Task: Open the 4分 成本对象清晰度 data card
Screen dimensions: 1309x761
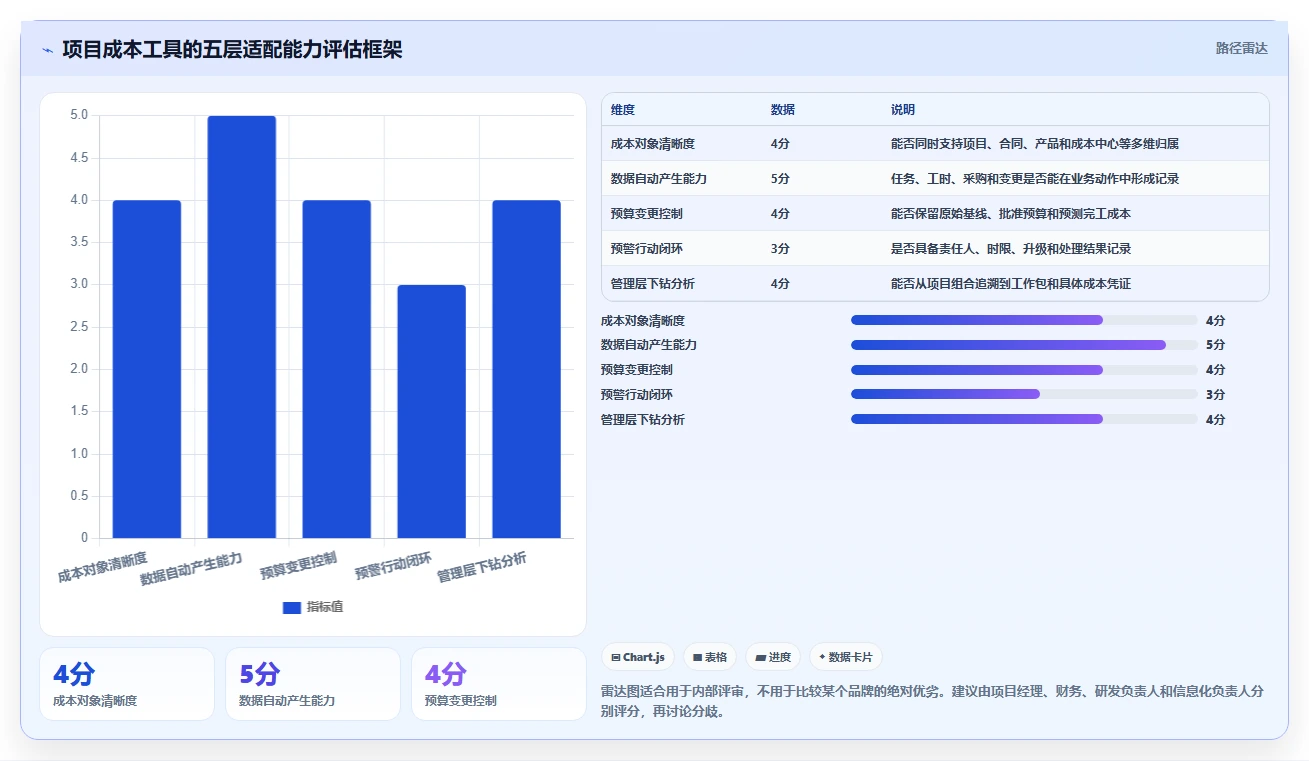Action: pyautogui.click(x=127, y=684)
